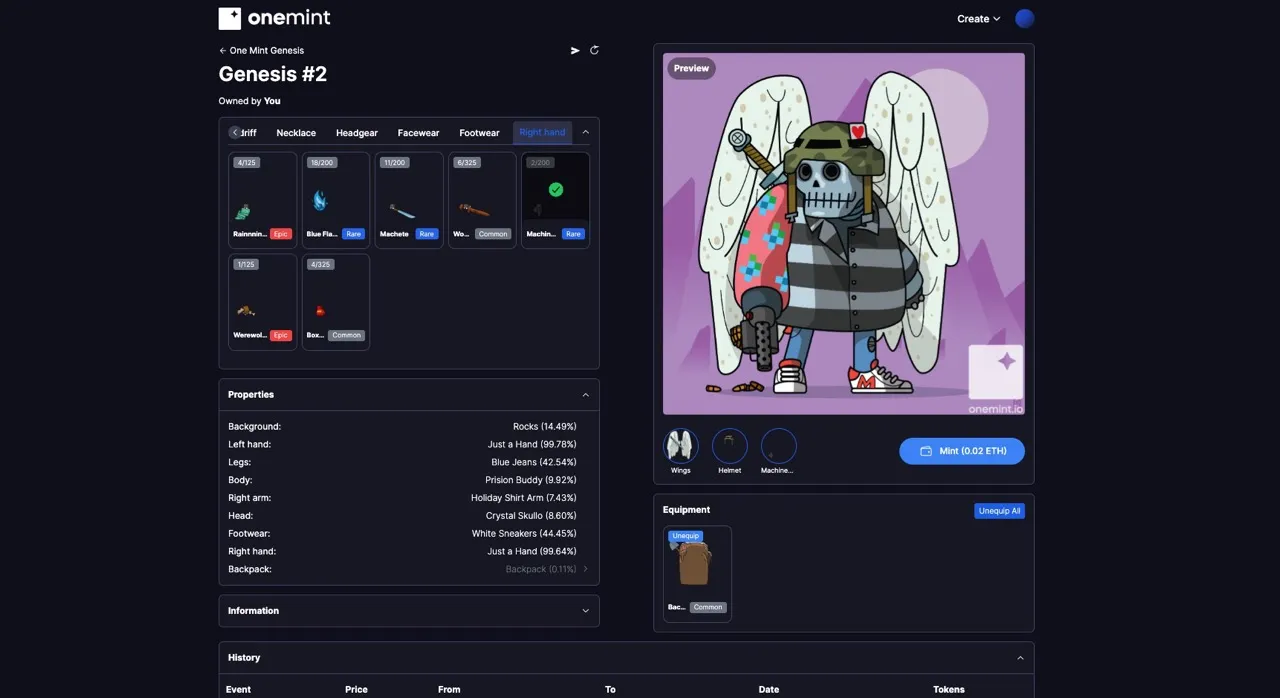Click the Date column header in History
This screenshot has height=698, width=1280.
pyautogui.click(x=768, y=689)
